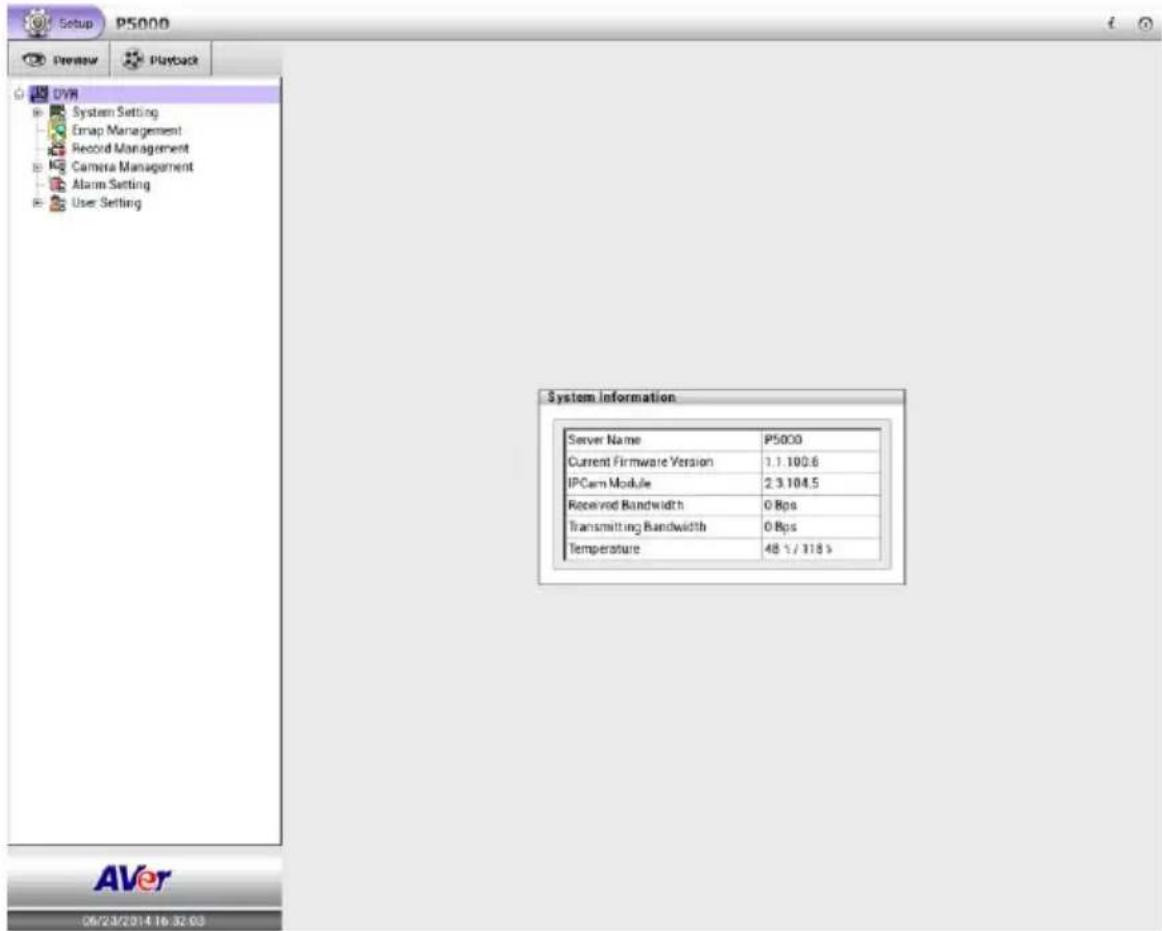The image size is (1162, 931).
Task: Select the Transmitting Bandwidth 0 Bps value
Action: [821, 527]
